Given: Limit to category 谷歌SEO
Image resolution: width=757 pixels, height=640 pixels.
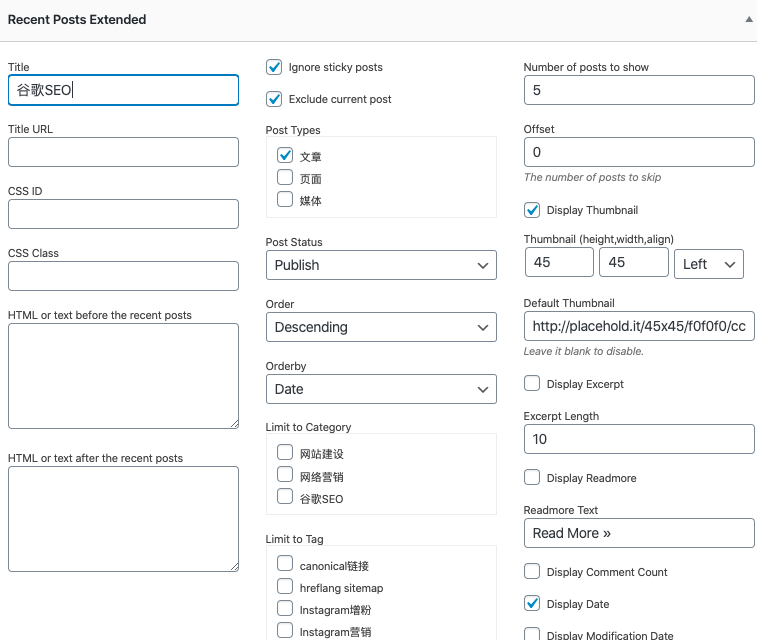Looking at the screenshot, I should click(285, 496).
